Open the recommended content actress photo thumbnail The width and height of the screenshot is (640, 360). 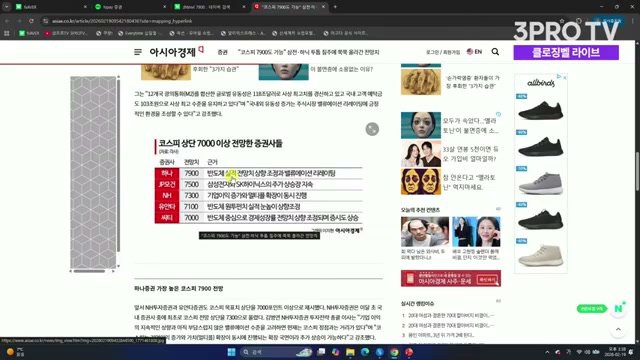coord(476,231)
